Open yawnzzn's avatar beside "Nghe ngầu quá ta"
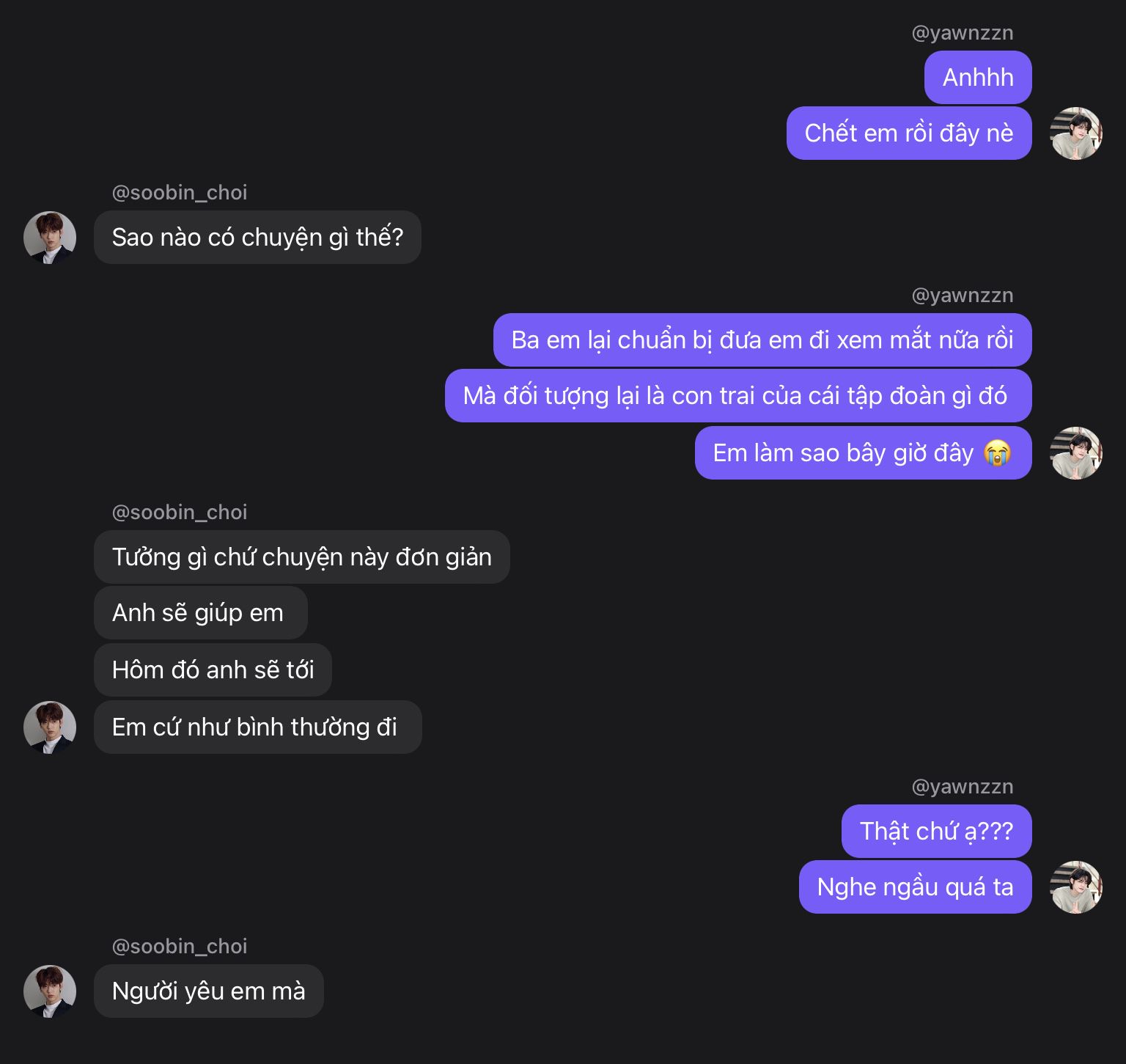The width and height of the screenshot is (1126, 1064). click(x=1076, y=887)
